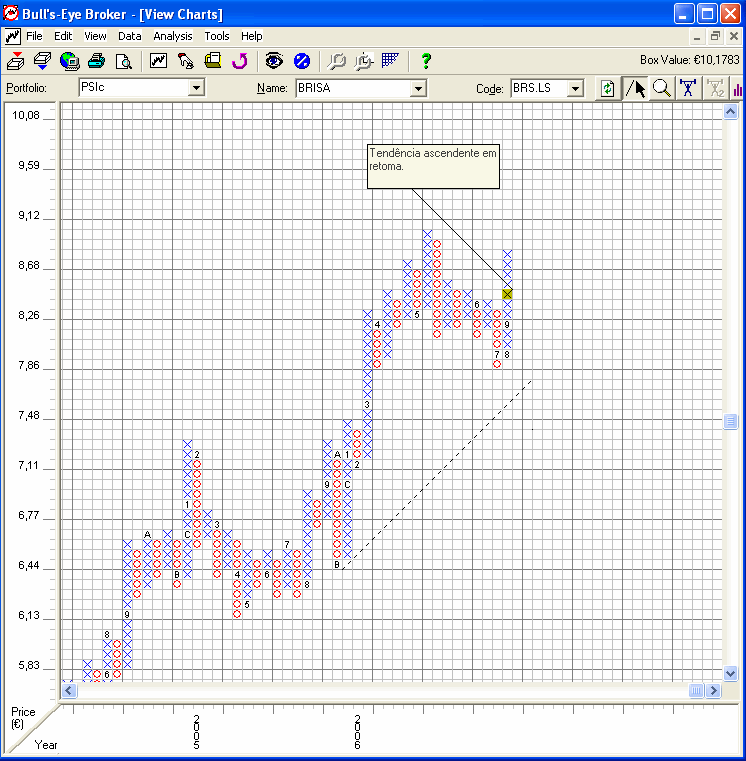
Task: Click the chart document icon beside File menu
Action: [x=13, y=36]
